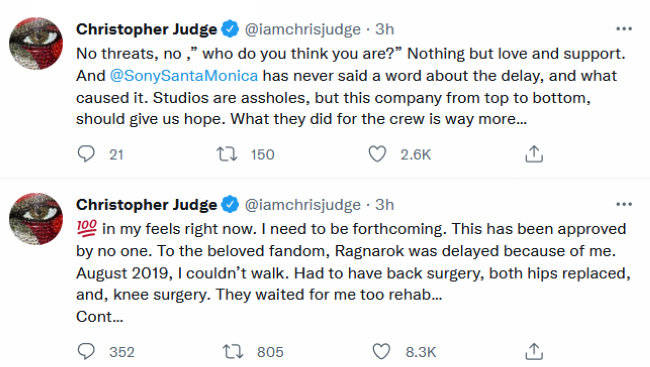The image size is (650, 367).
Task: Retweet the 'No threats' tweet
Action: pyautogui.click(x=227, y=154)
